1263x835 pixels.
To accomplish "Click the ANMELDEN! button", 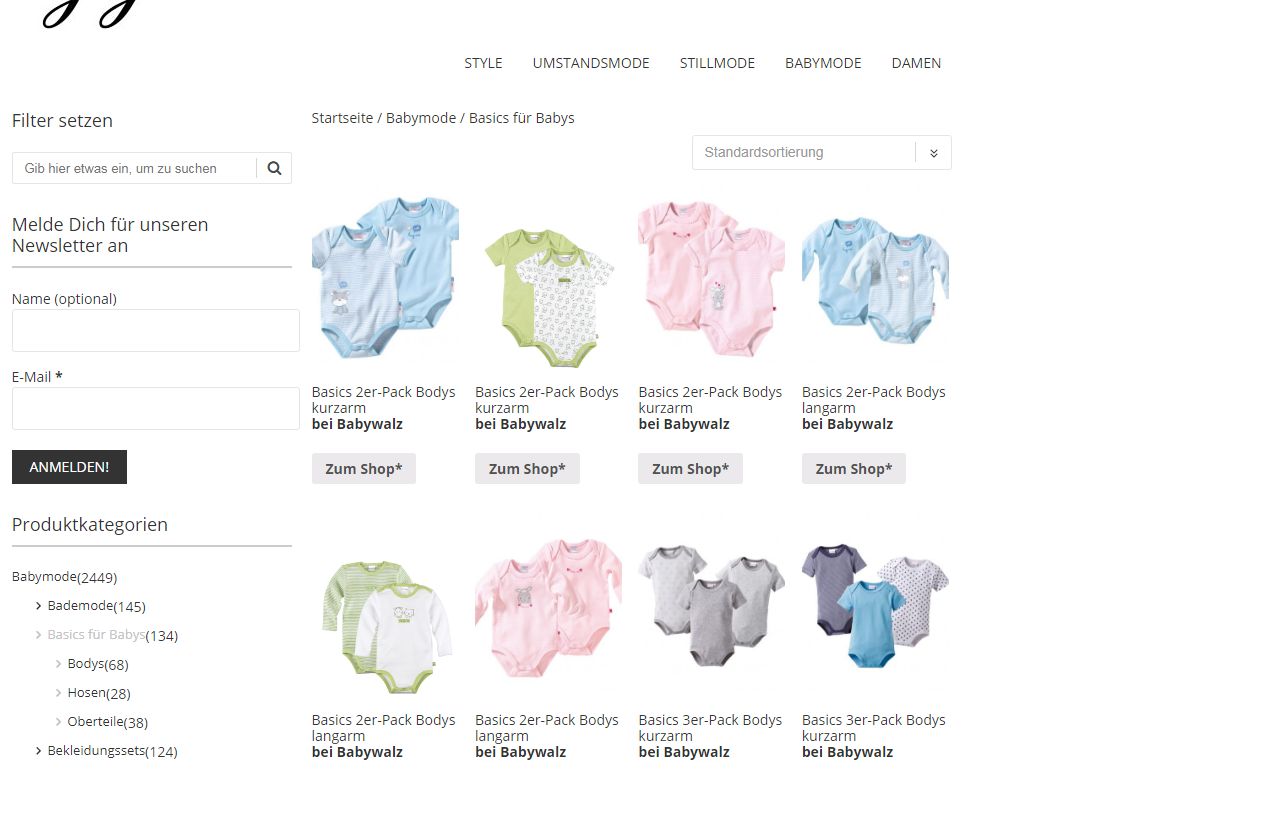I will click(69, 467).
